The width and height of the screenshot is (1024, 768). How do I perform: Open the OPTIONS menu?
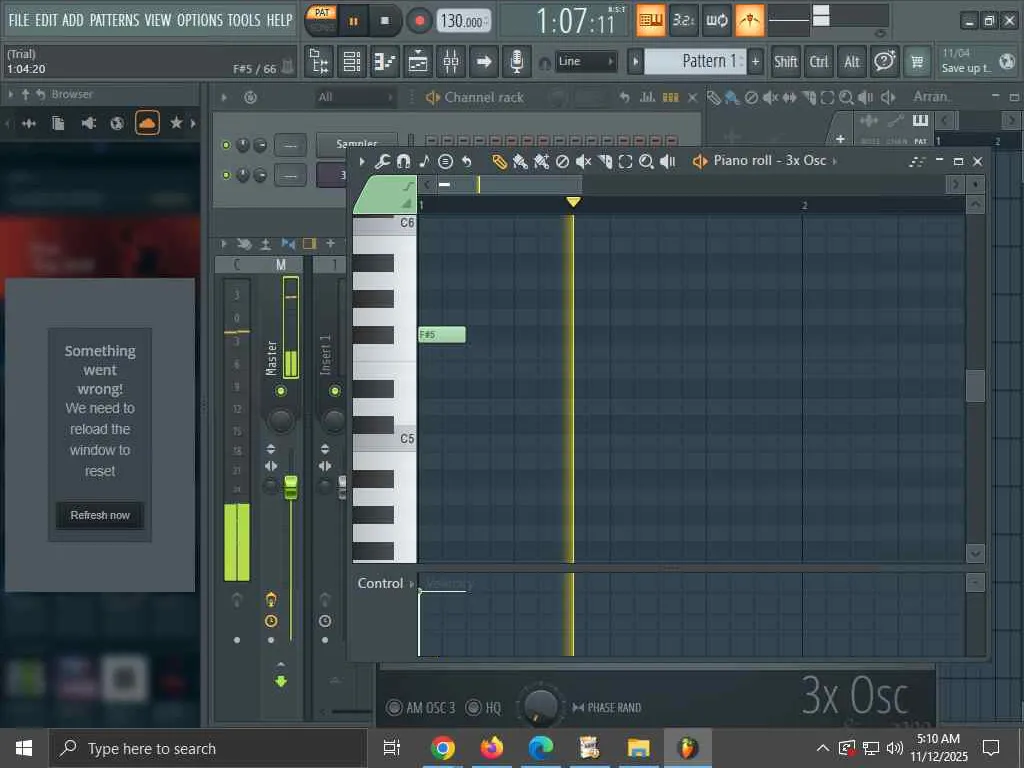(199, 20)
